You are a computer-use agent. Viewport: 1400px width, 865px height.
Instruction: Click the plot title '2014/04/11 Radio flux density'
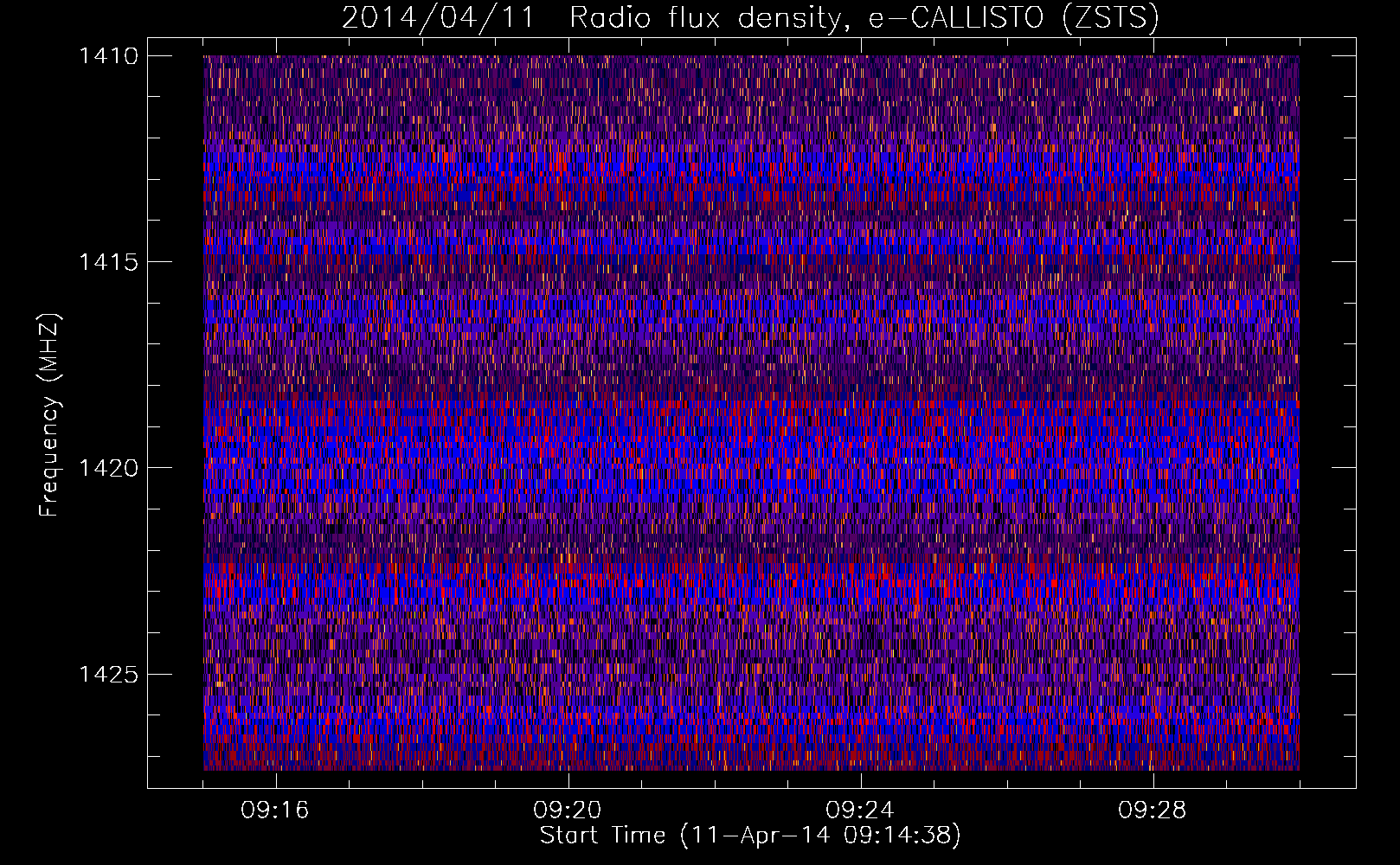tap(749, 18)
